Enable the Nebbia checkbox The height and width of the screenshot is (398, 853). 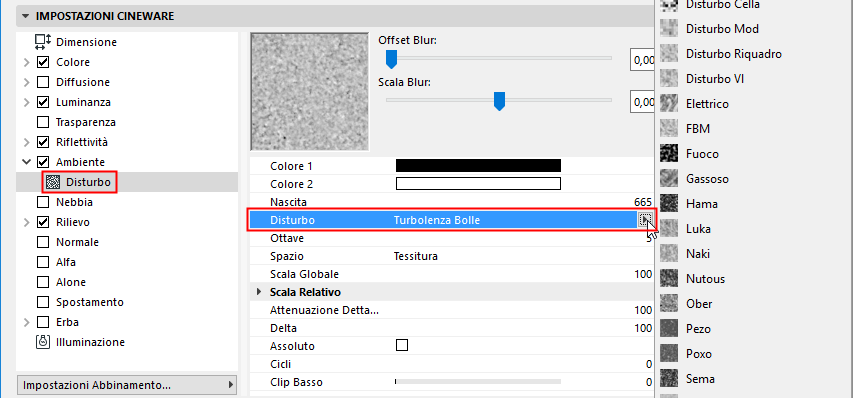click(43, 202)
